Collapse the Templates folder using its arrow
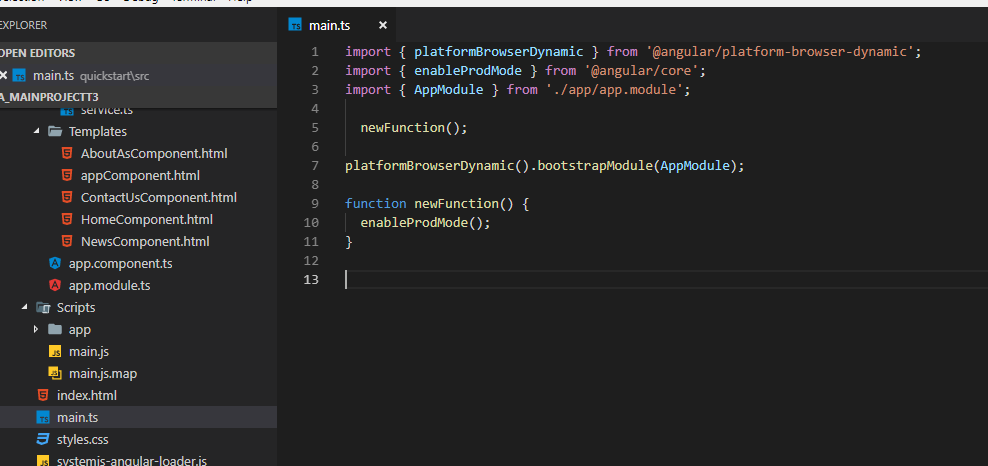 click(x=37, y=132)
